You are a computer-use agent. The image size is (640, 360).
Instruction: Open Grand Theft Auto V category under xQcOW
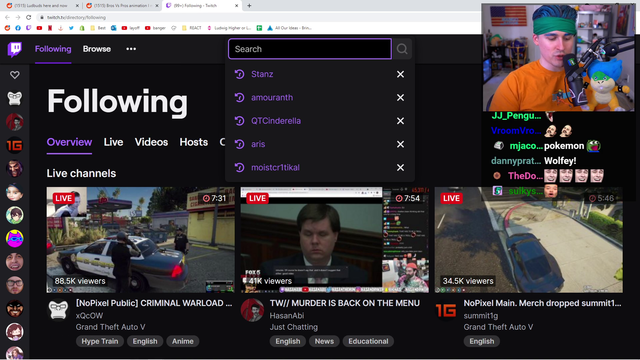[x=110, y=327]
